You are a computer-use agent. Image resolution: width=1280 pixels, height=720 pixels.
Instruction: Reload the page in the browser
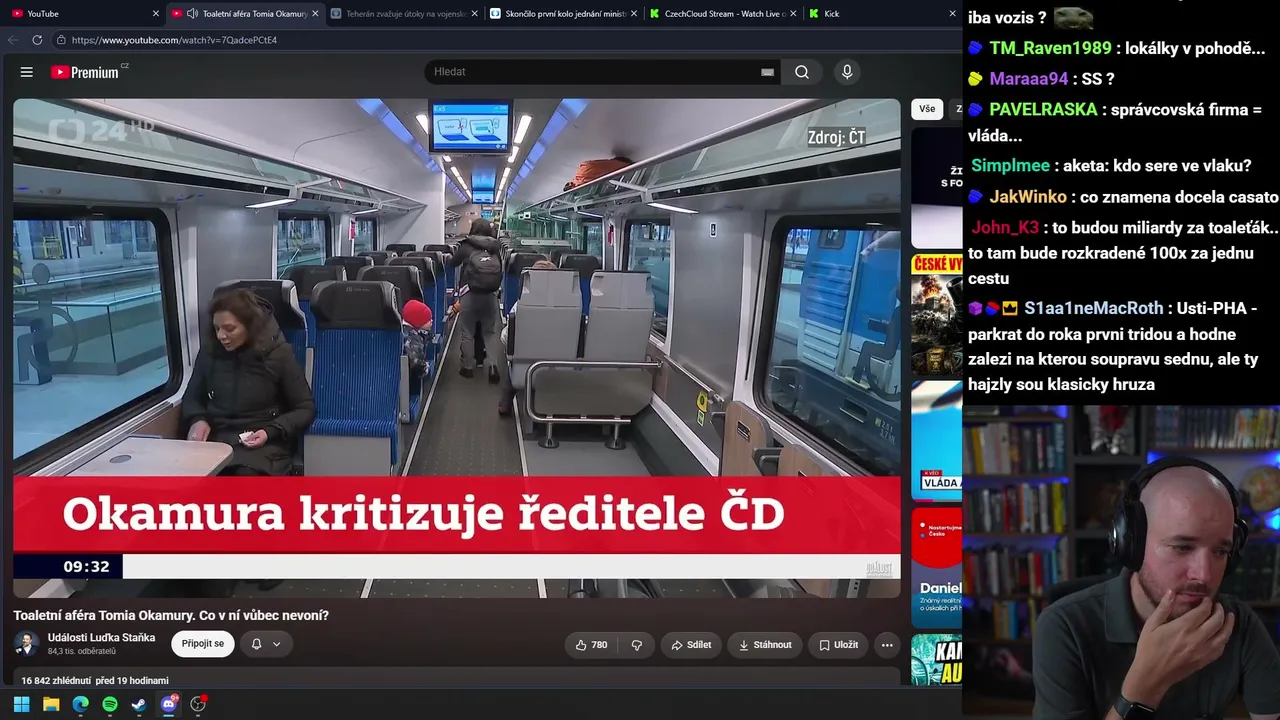coord(37,40)
